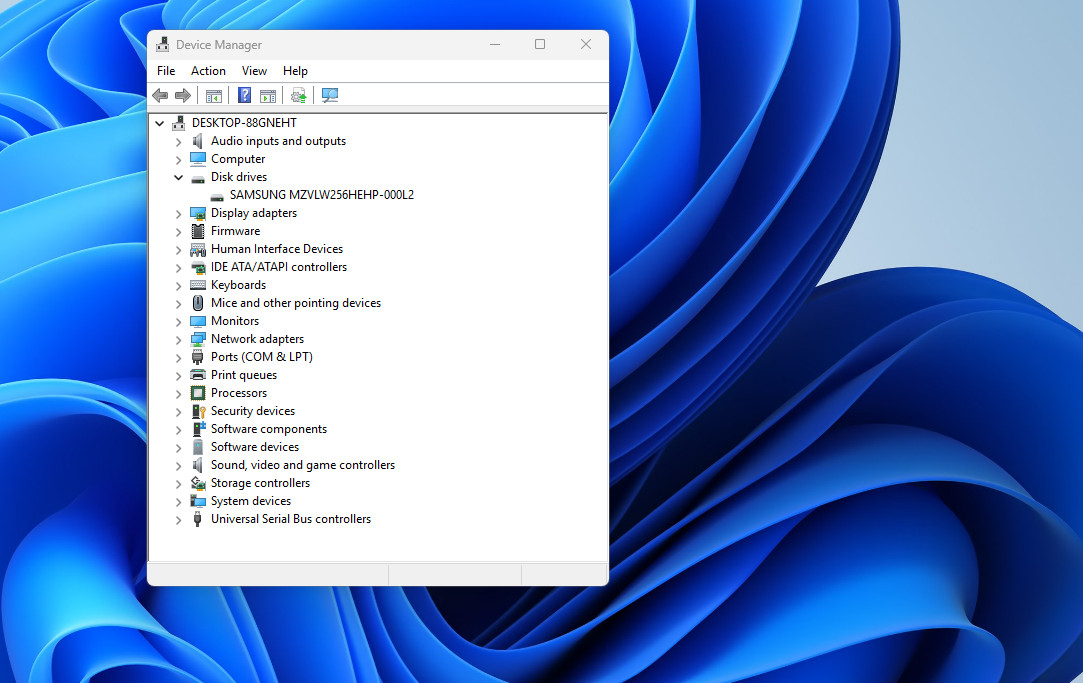
Task: Click the Forward arrow toolbar icon
Action: [x=183, y=96]
